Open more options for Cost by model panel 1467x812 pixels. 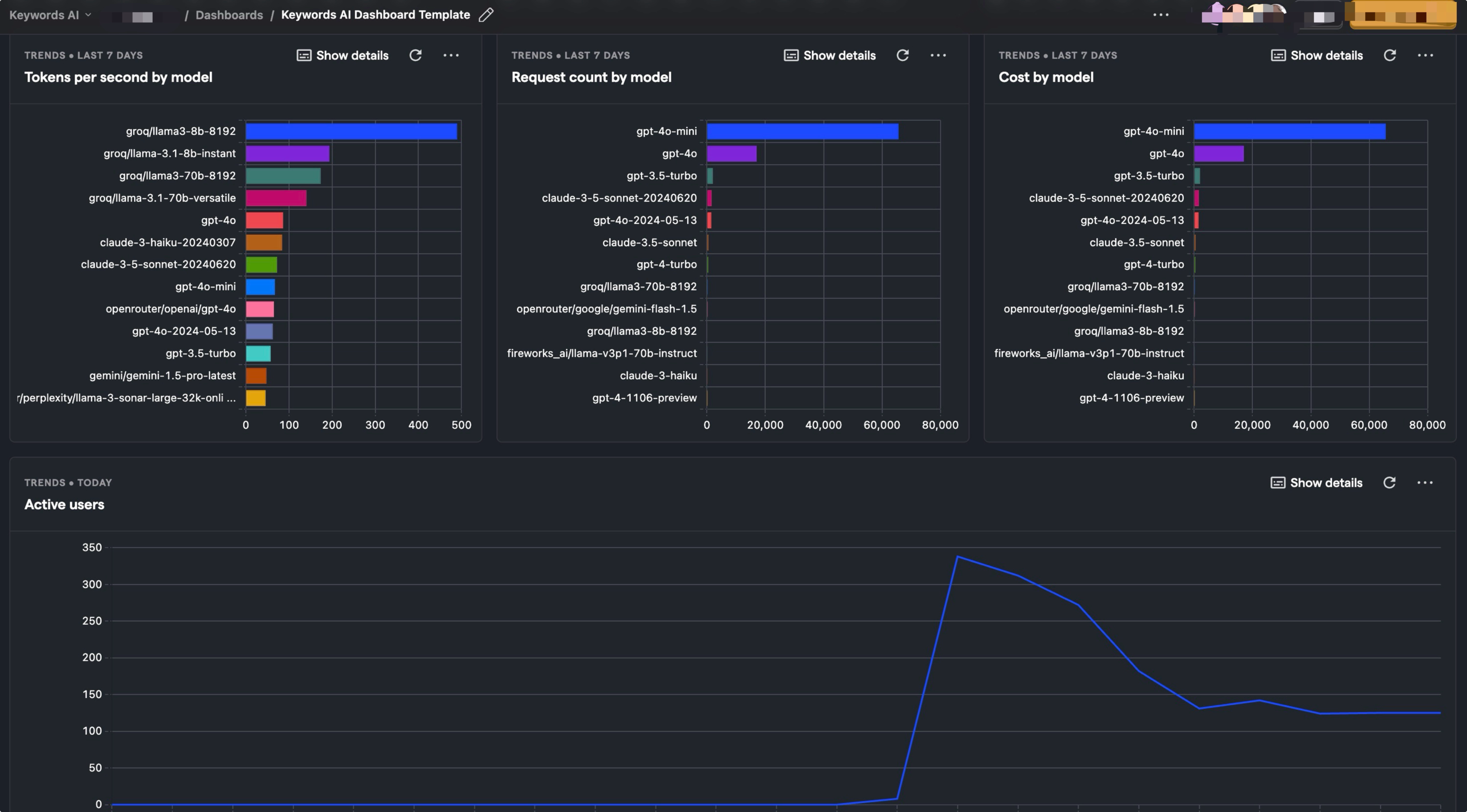point(1425,55)
